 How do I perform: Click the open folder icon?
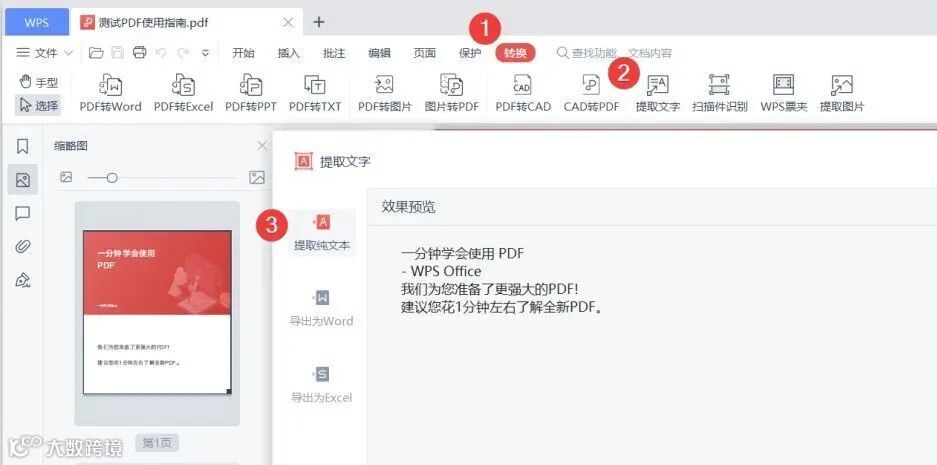point(96,53)
